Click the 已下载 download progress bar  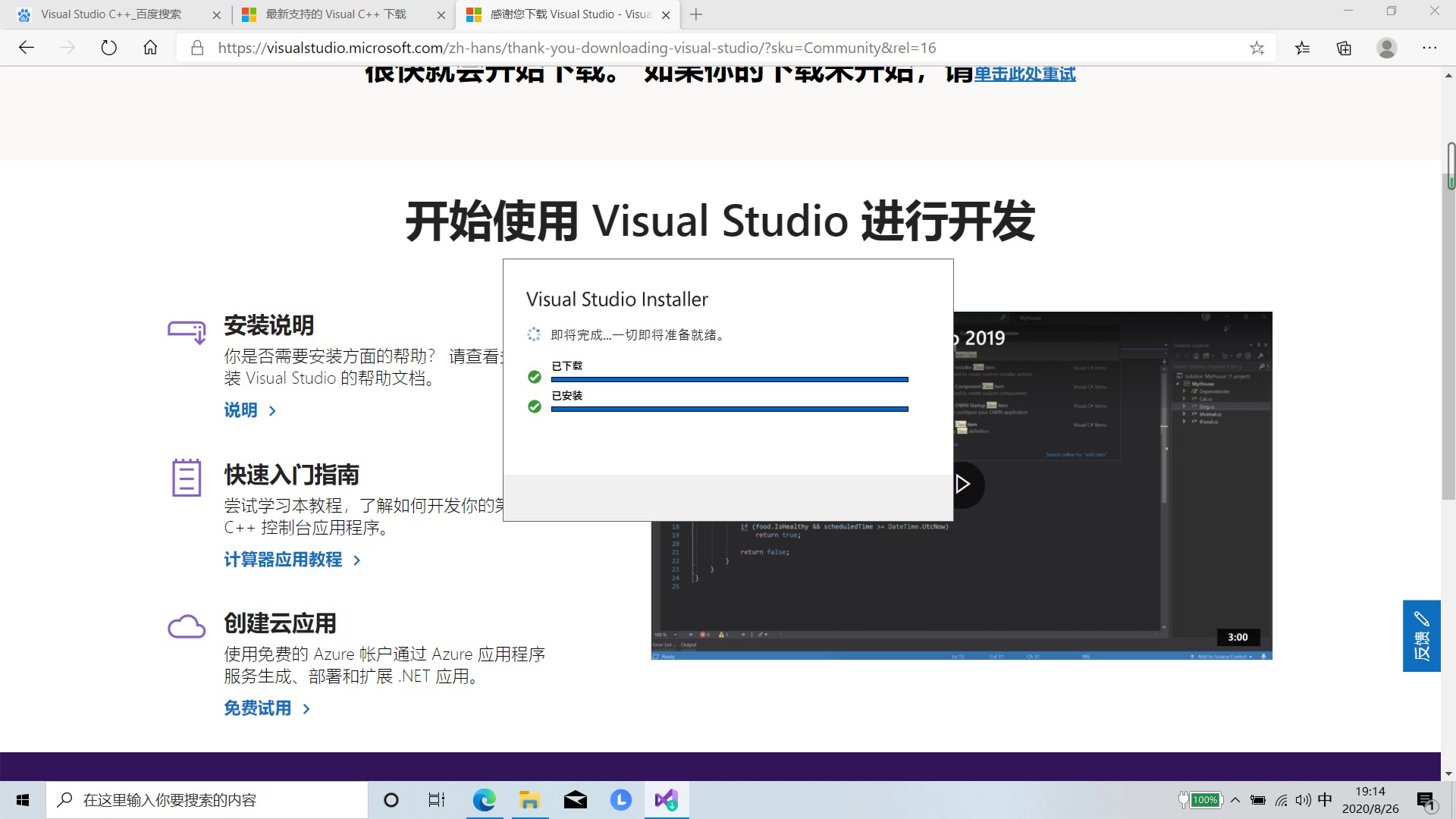730,379
